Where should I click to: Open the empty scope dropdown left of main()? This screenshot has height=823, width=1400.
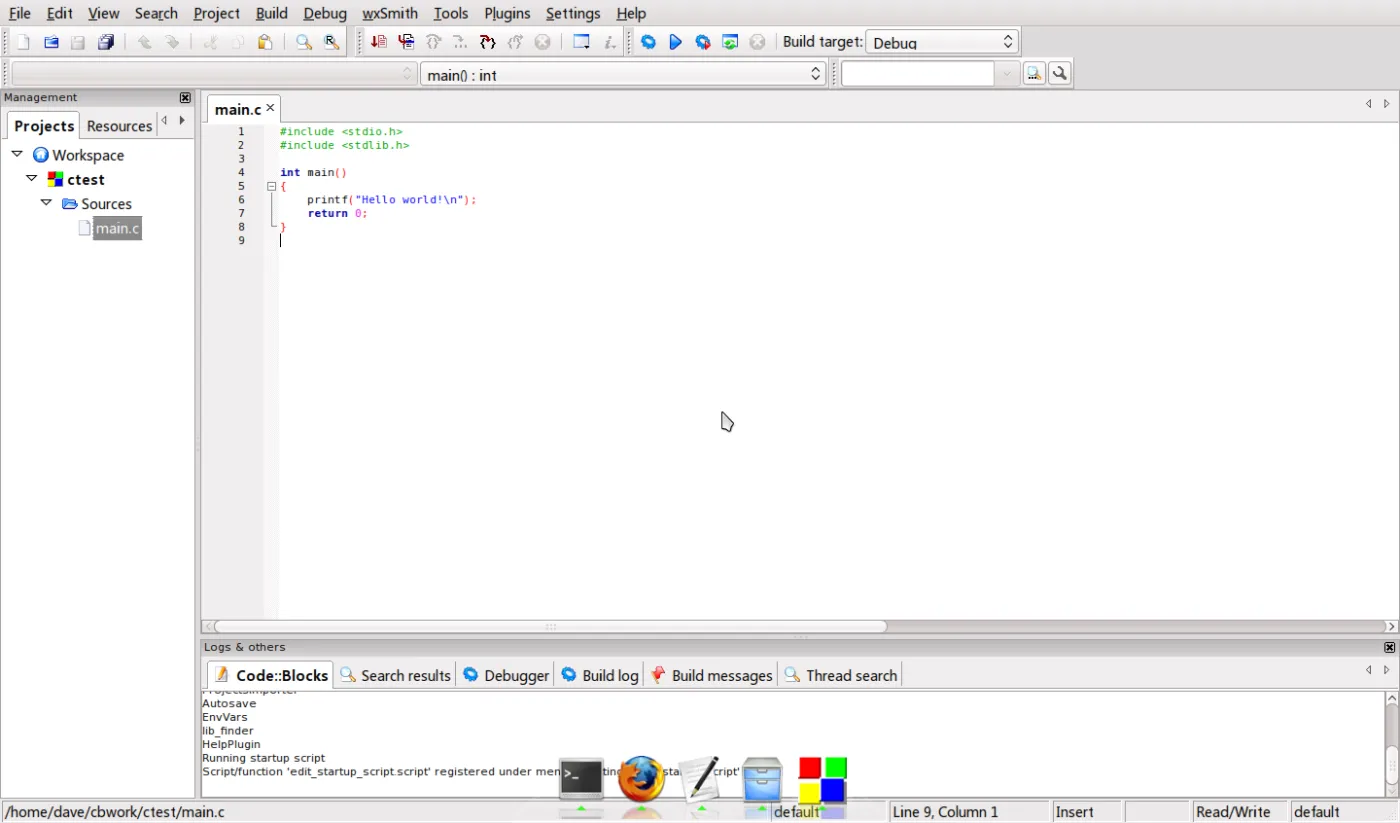213,74
